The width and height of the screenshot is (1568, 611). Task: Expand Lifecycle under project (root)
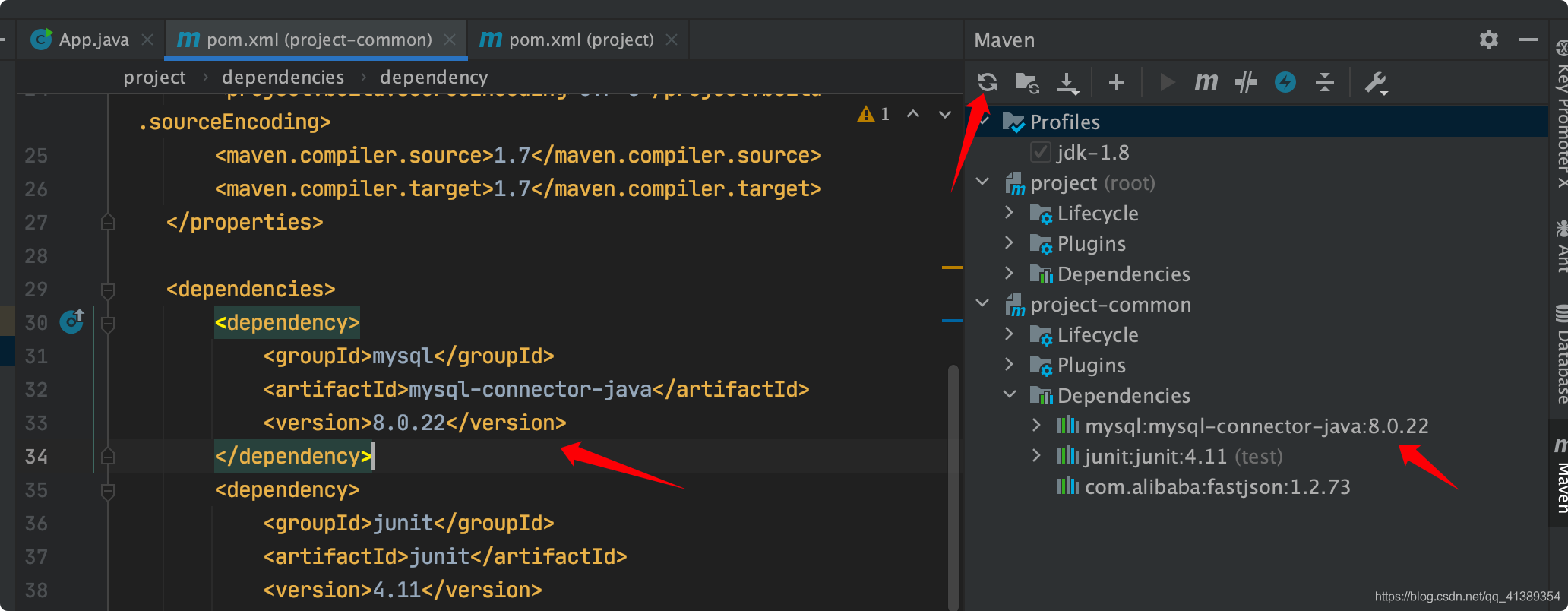[1010, 213]
